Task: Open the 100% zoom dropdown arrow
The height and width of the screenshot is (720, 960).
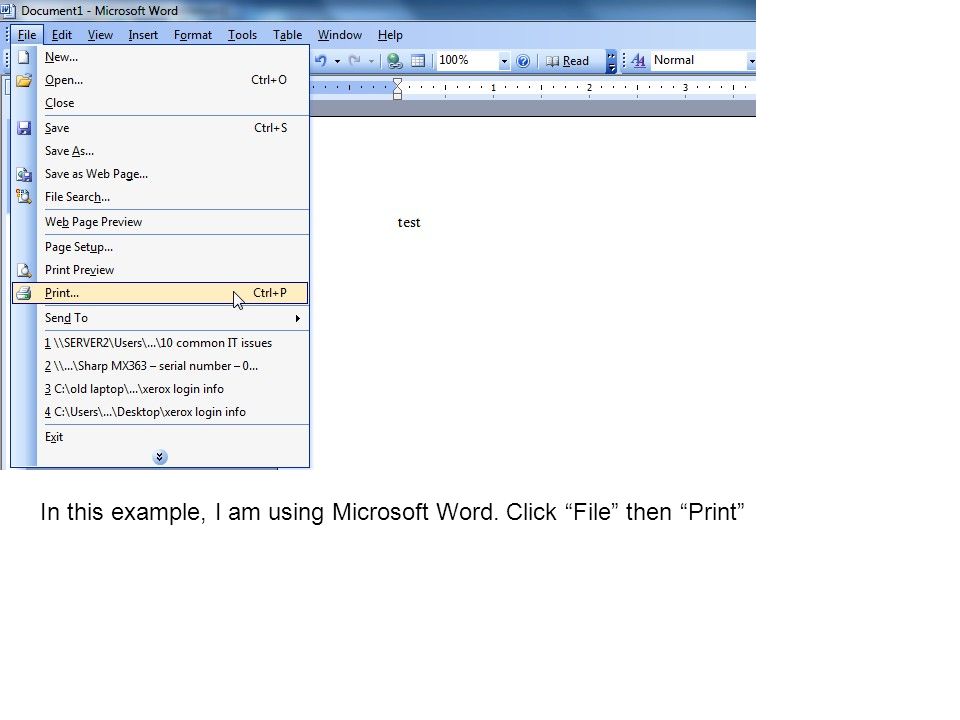Action: (x=504, y=61)
